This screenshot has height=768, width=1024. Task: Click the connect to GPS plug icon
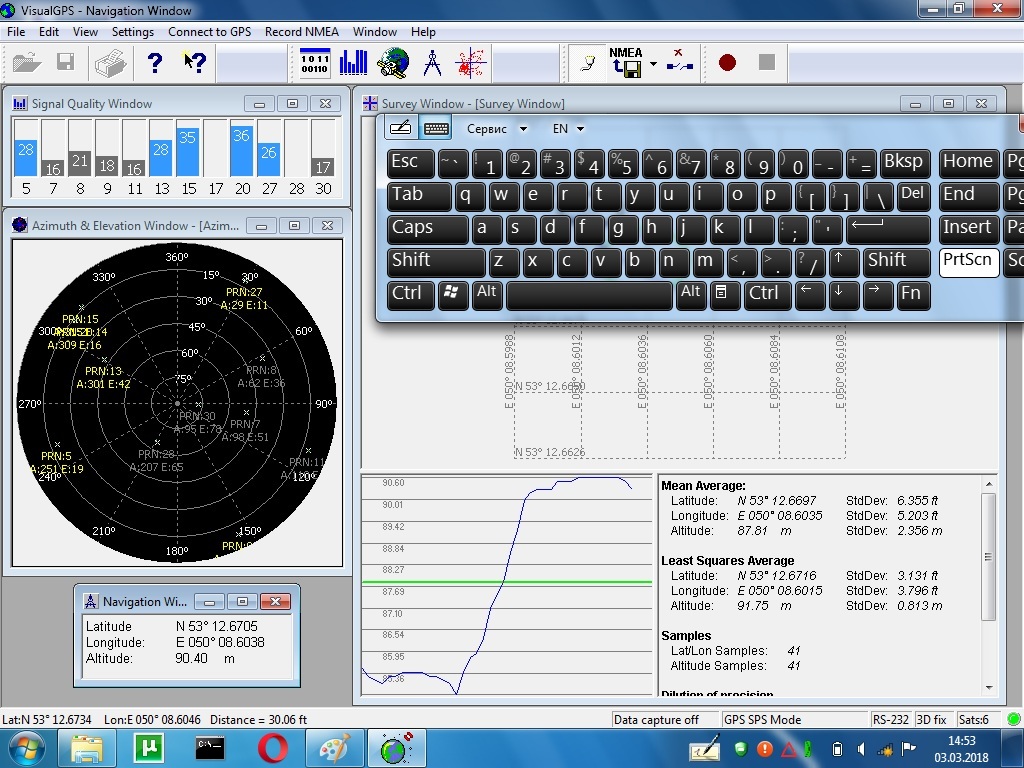588,63
